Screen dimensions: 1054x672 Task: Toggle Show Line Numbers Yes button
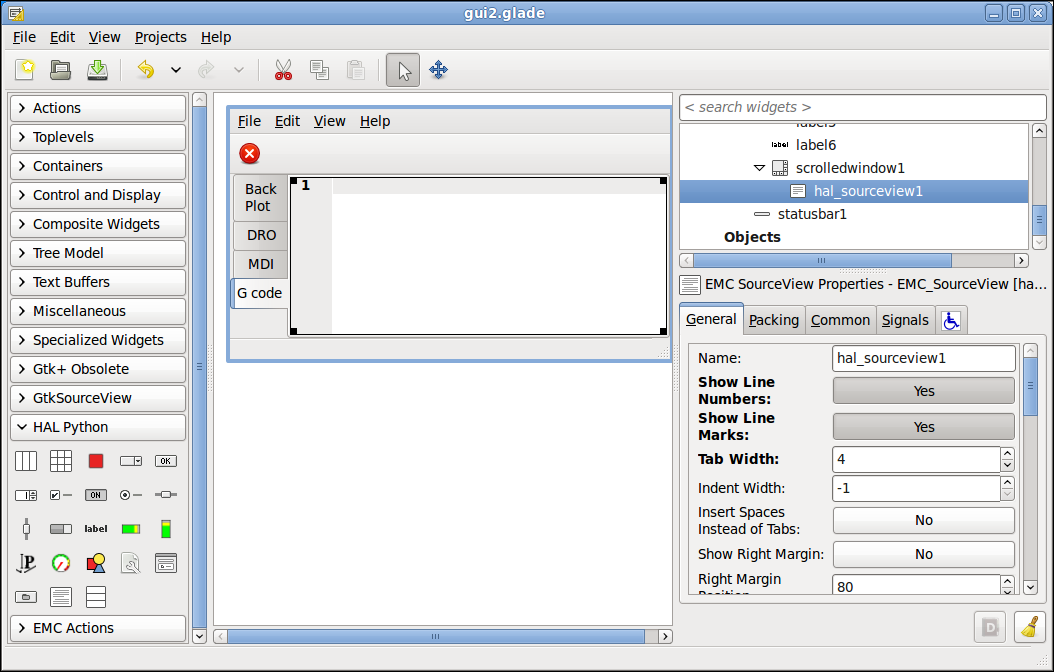[x=924, y=391]
